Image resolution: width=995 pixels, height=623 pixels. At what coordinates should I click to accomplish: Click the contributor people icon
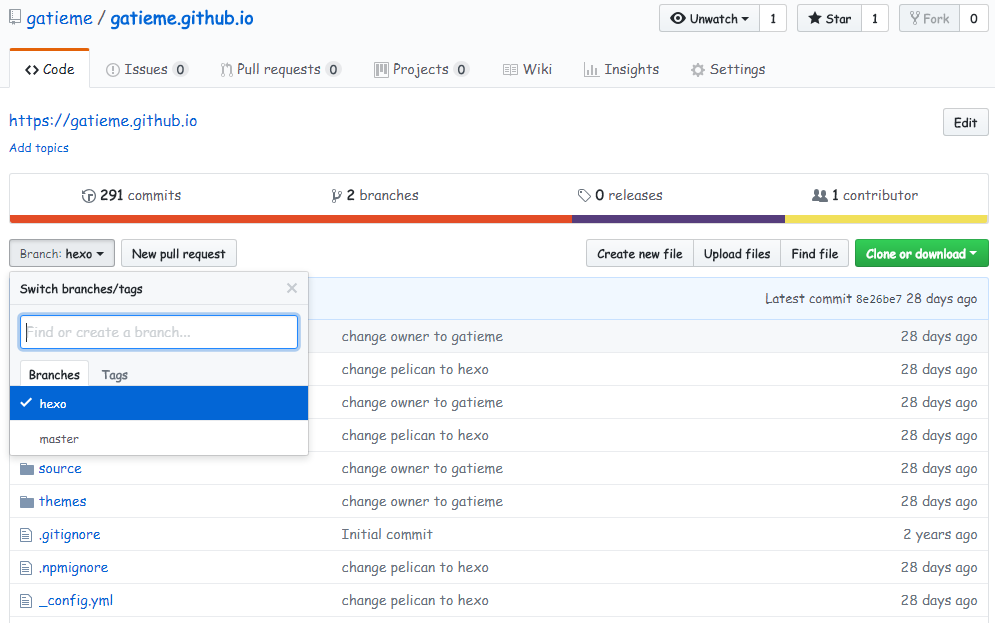tap(820, 195)
